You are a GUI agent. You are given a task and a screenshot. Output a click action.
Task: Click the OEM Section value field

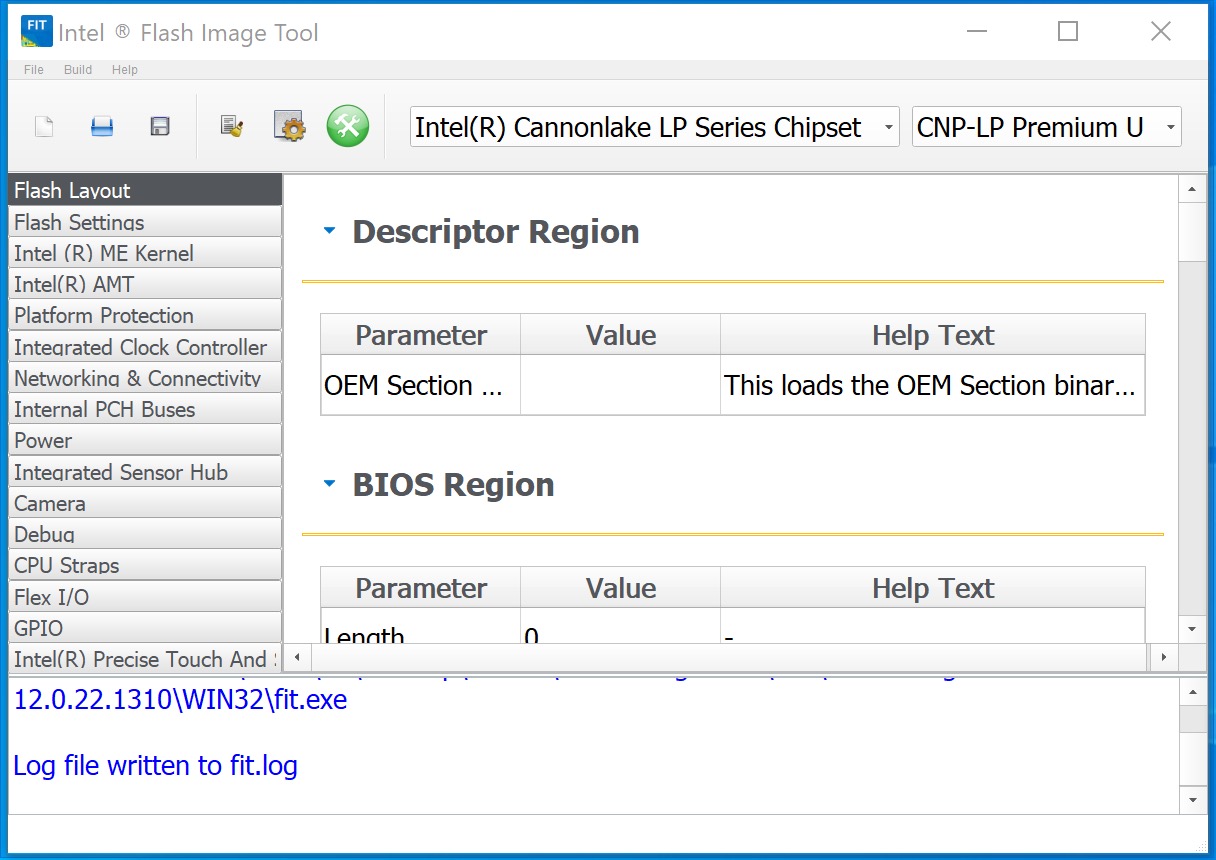pyautogui.click(x=620, y=386)
